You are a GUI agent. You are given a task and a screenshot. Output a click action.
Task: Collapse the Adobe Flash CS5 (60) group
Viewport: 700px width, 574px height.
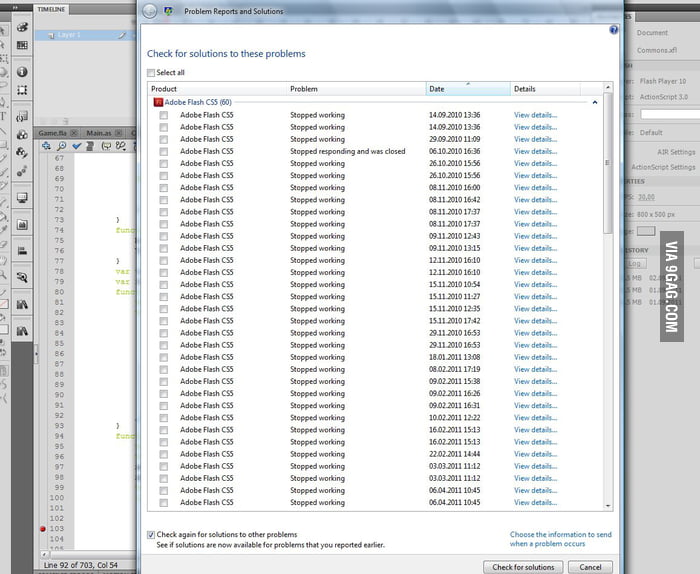(x=595, y=102)
